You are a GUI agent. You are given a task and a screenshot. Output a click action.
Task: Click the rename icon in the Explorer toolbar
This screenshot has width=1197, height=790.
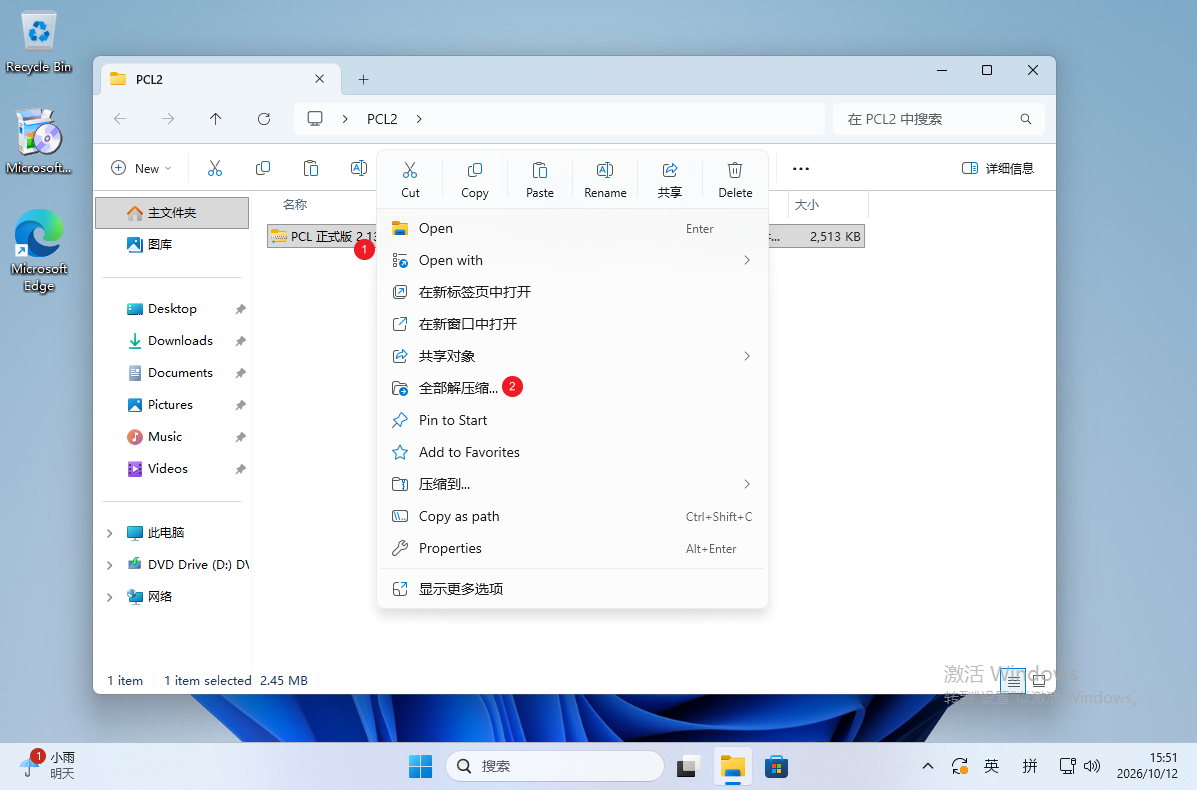[358, 168]
